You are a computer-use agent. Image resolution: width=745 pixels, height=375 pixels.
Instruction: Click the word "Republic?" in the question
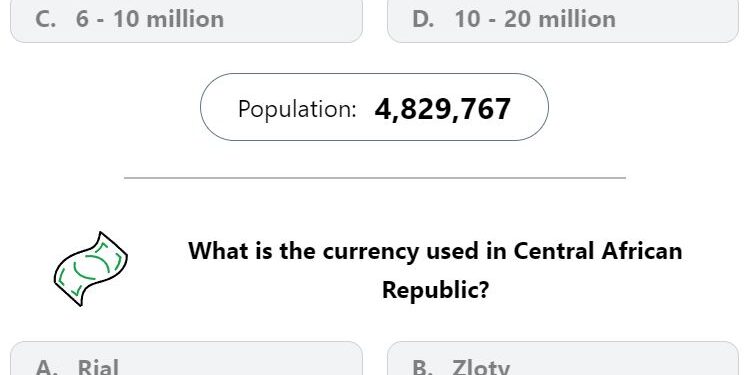coord(436,289)
